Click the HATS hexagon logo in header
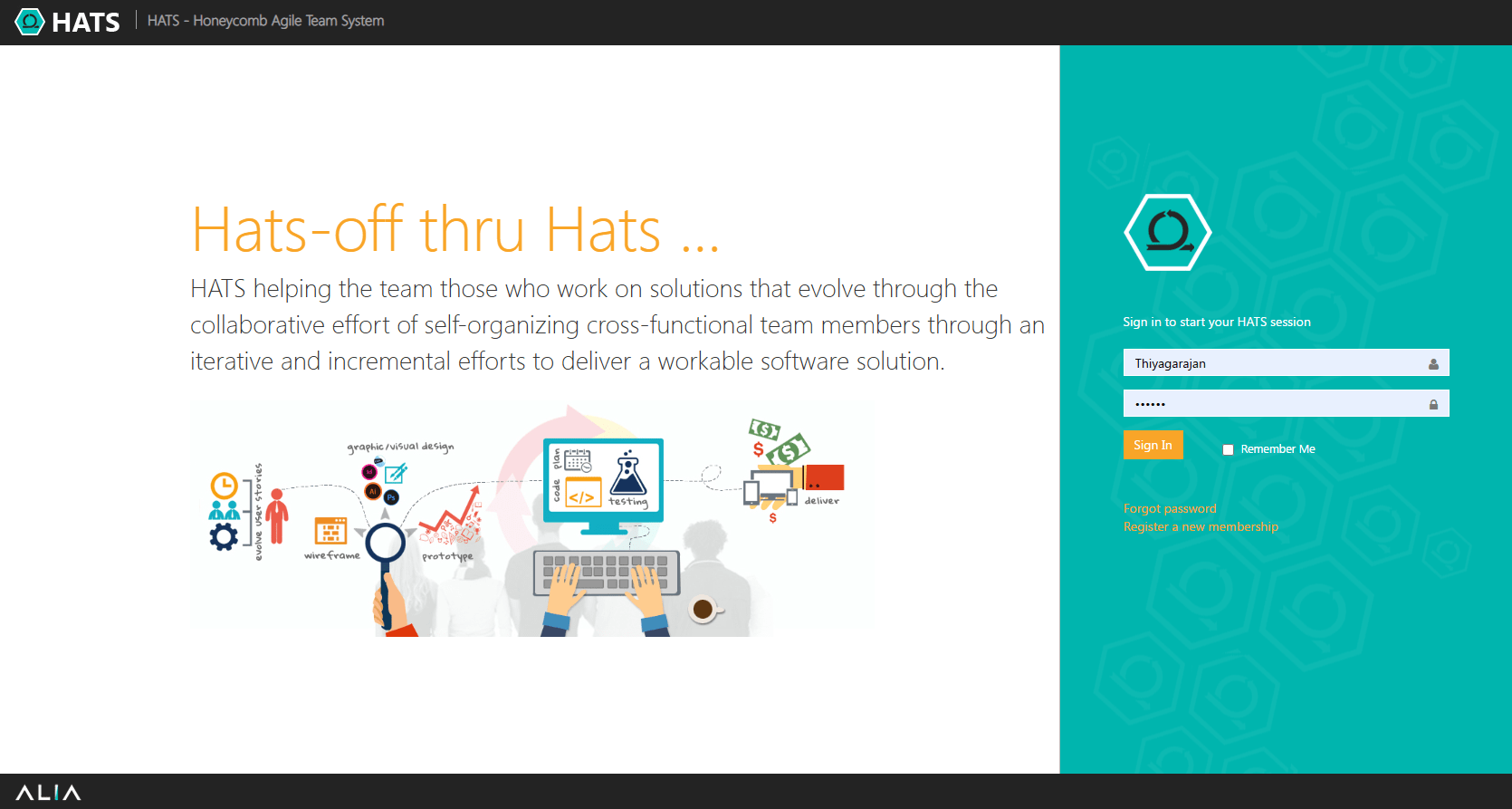Screen dimensions: 1512x809 [x=30, y=22]
